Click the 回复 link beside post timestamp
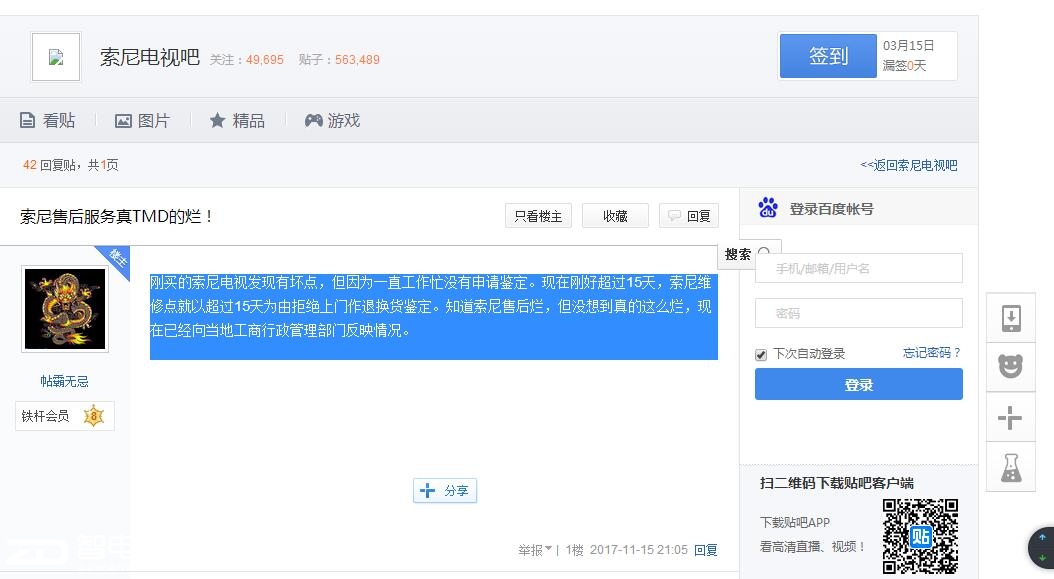The image size is (1054, 579). click(x=706, y=550)
